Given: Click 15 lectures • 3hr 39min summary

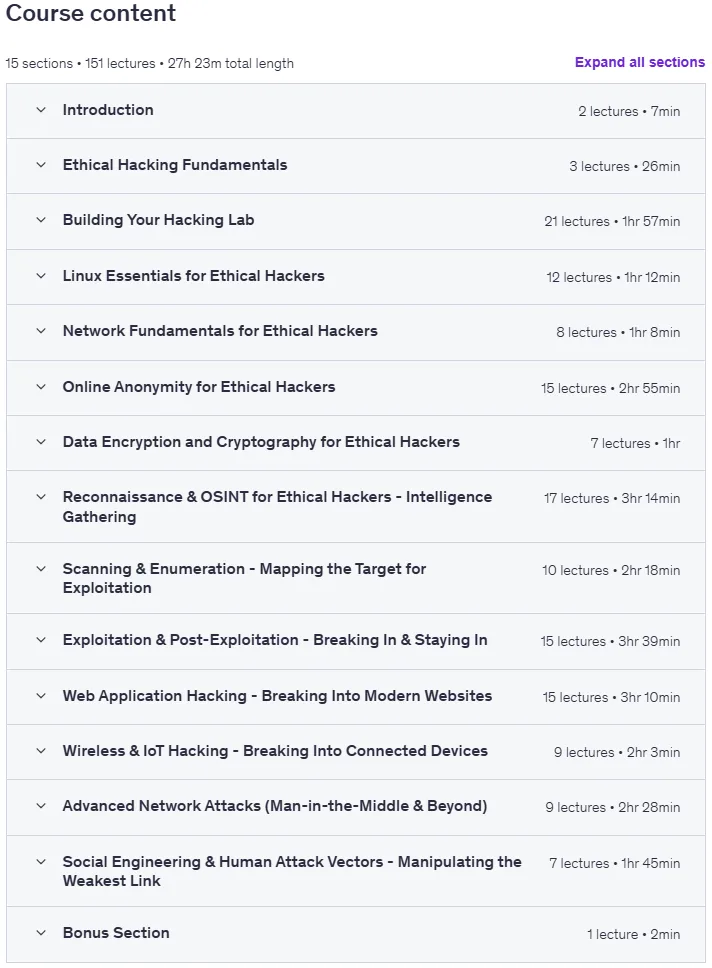Looking at the screenshot, I should pos(610,641).
